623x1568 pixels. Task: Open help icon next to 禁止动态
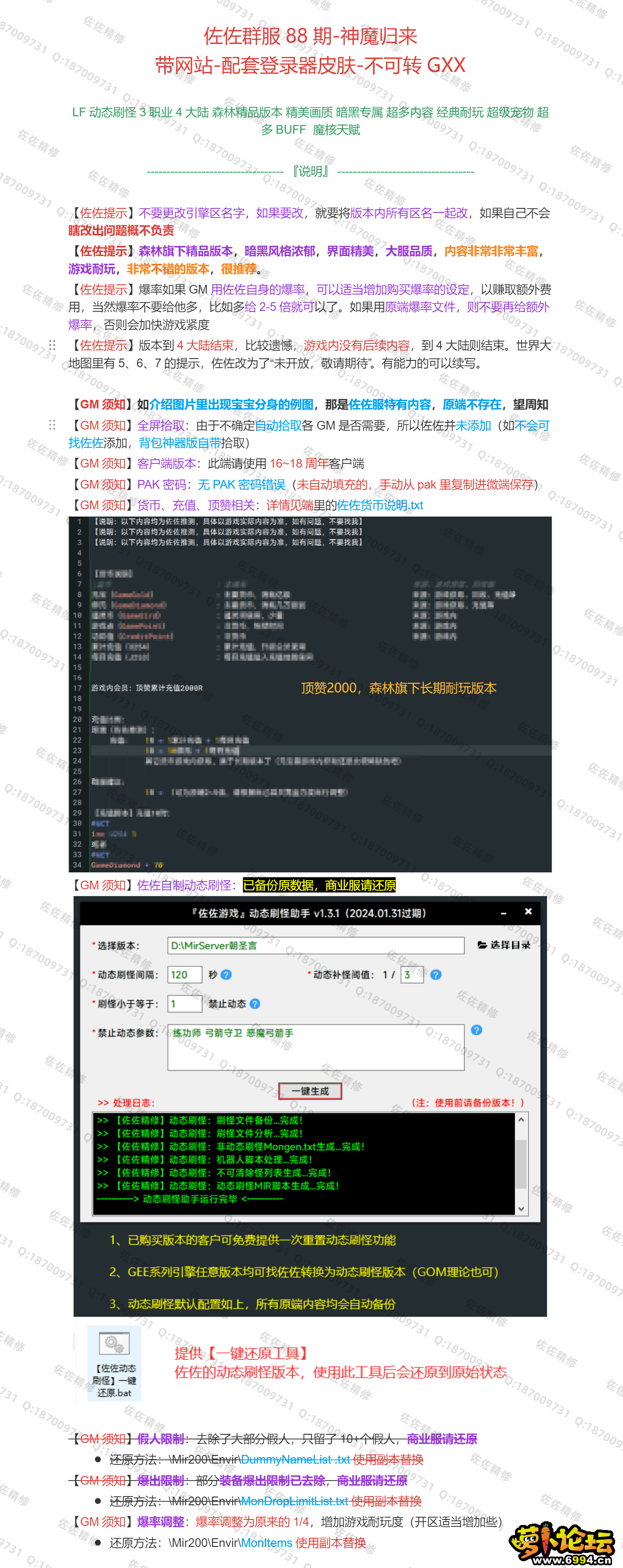(x=255, y=1004)
